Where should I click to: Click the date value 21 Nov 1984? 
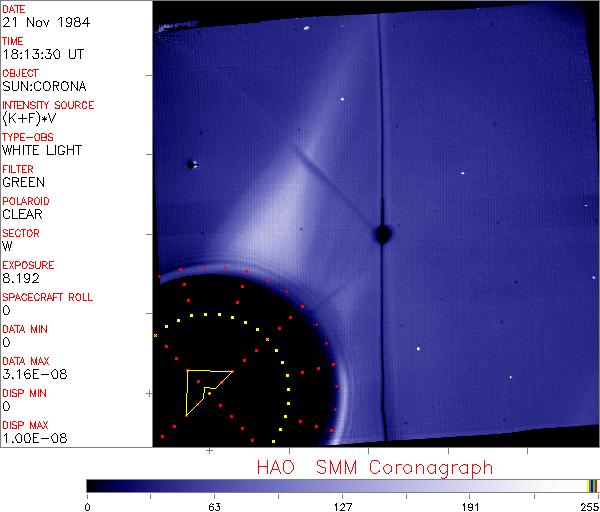46,22
